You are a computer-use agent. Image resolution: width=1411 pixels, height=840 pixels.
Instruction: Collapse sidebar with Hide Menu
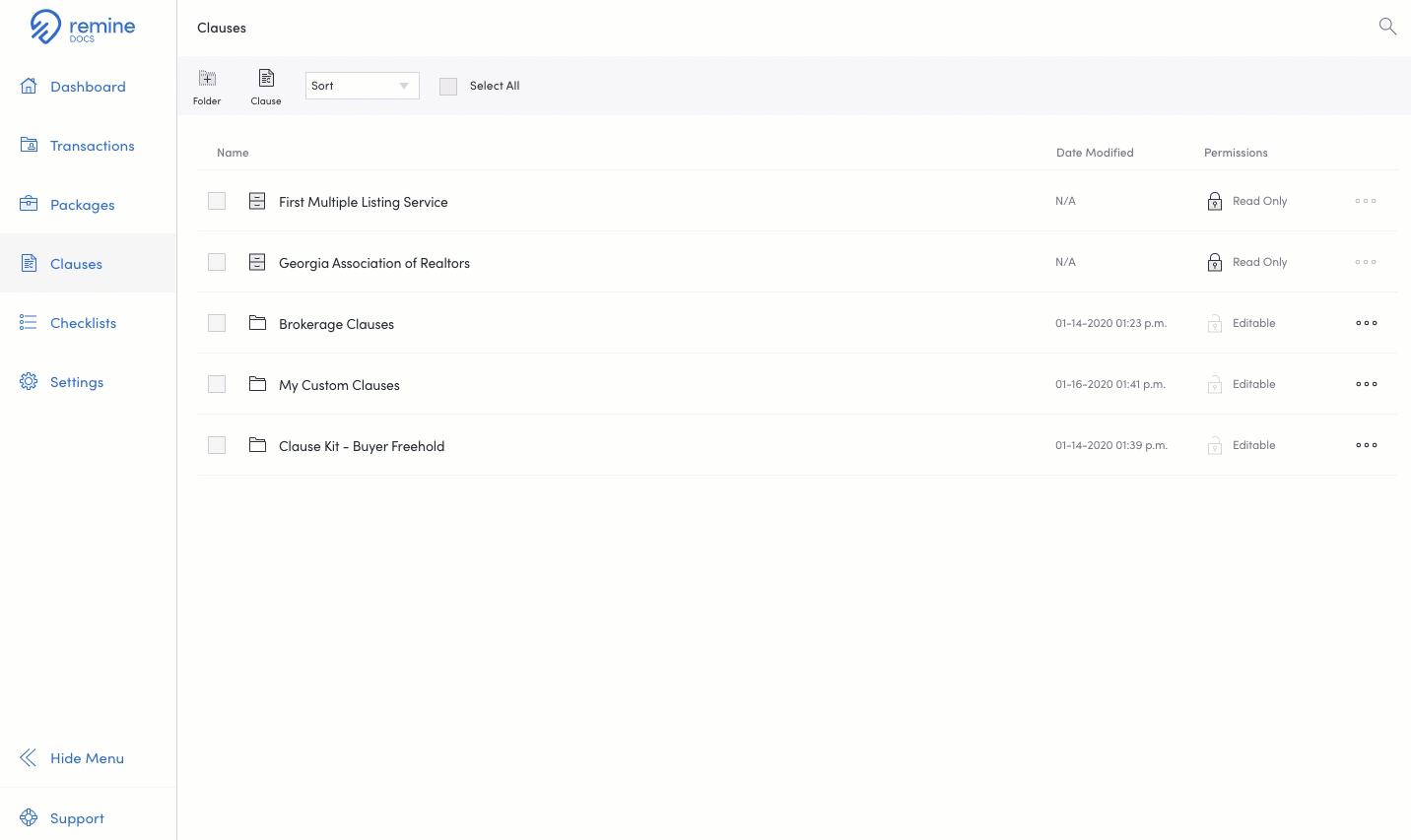(87, 758)
